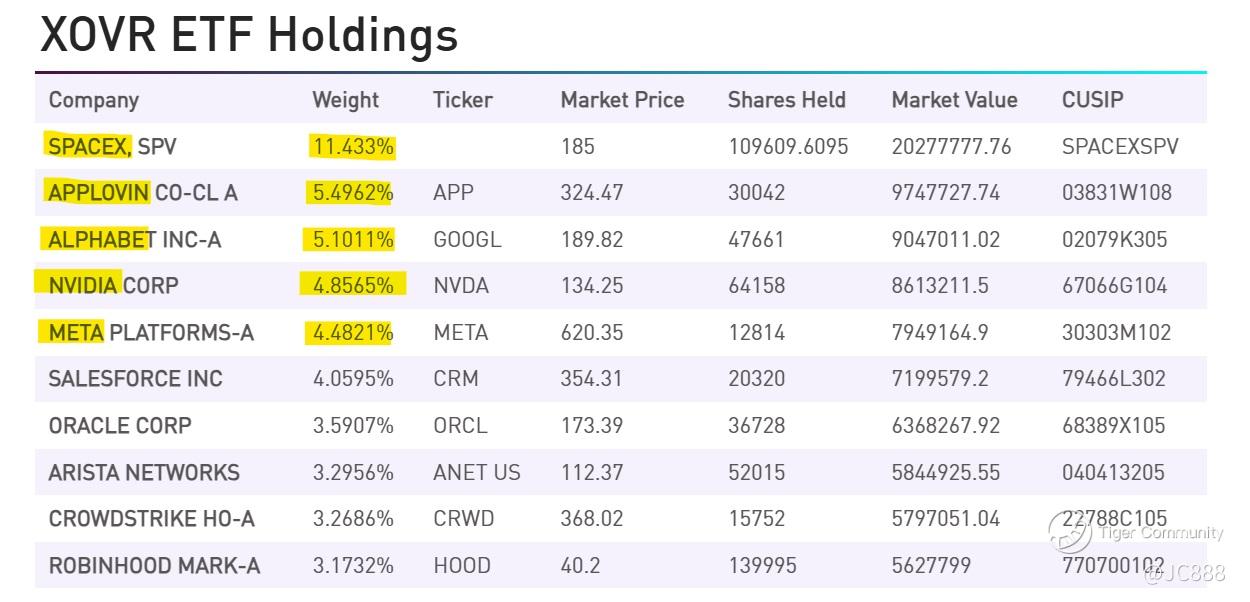Click the NVDA ticker symbol
Screen dimensions: 1250x602
461,286
